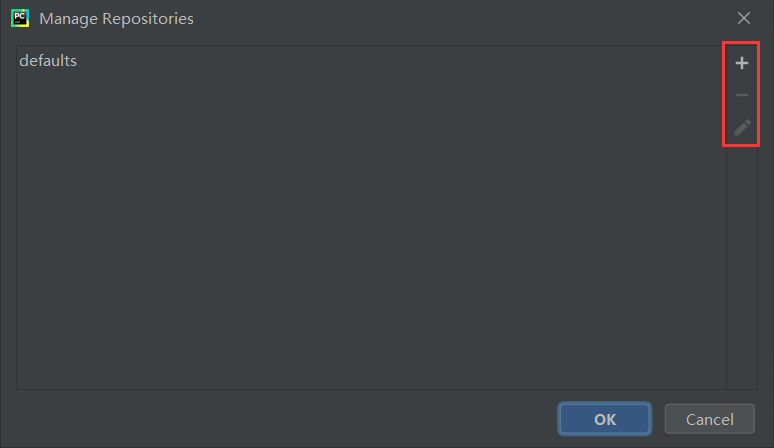
Task: Close the Manage Repositories window
Action: [x=743, y=18]
